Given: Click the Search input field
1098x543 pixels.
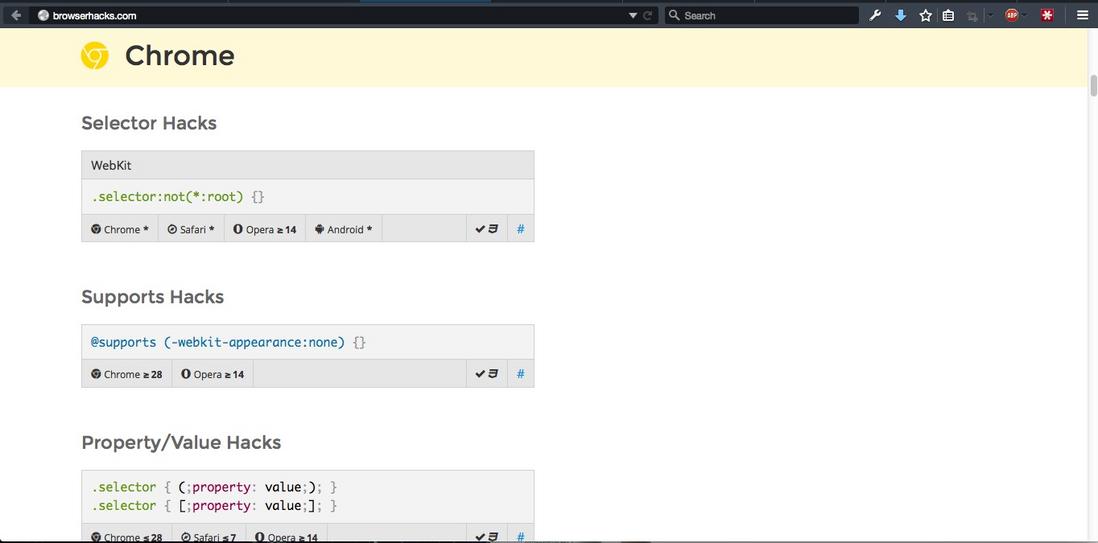Looking at the screenshot, I should [x=761, y=15].
